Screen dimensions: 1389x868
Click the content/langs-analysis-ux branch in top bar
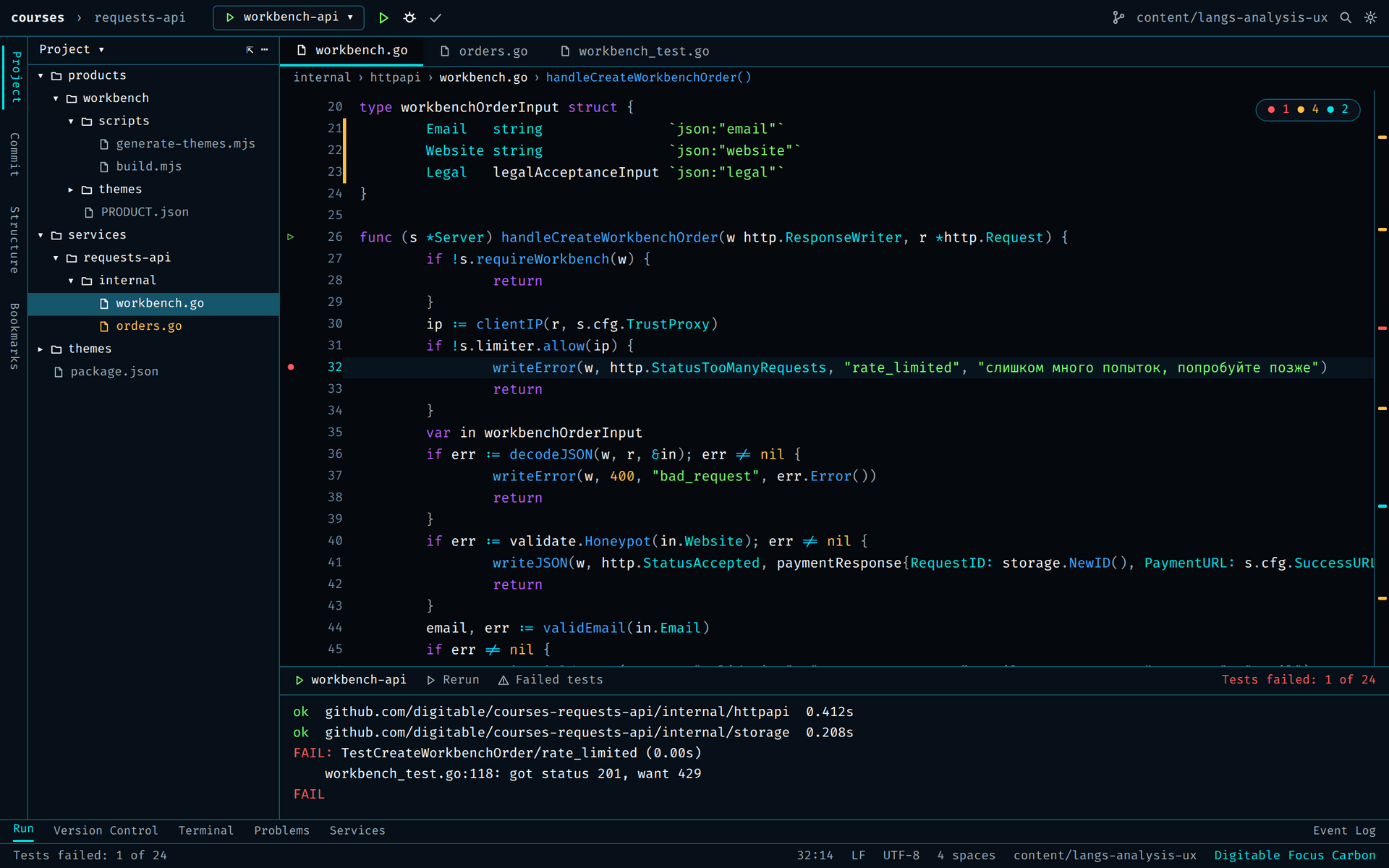(x=1231, y=17)
